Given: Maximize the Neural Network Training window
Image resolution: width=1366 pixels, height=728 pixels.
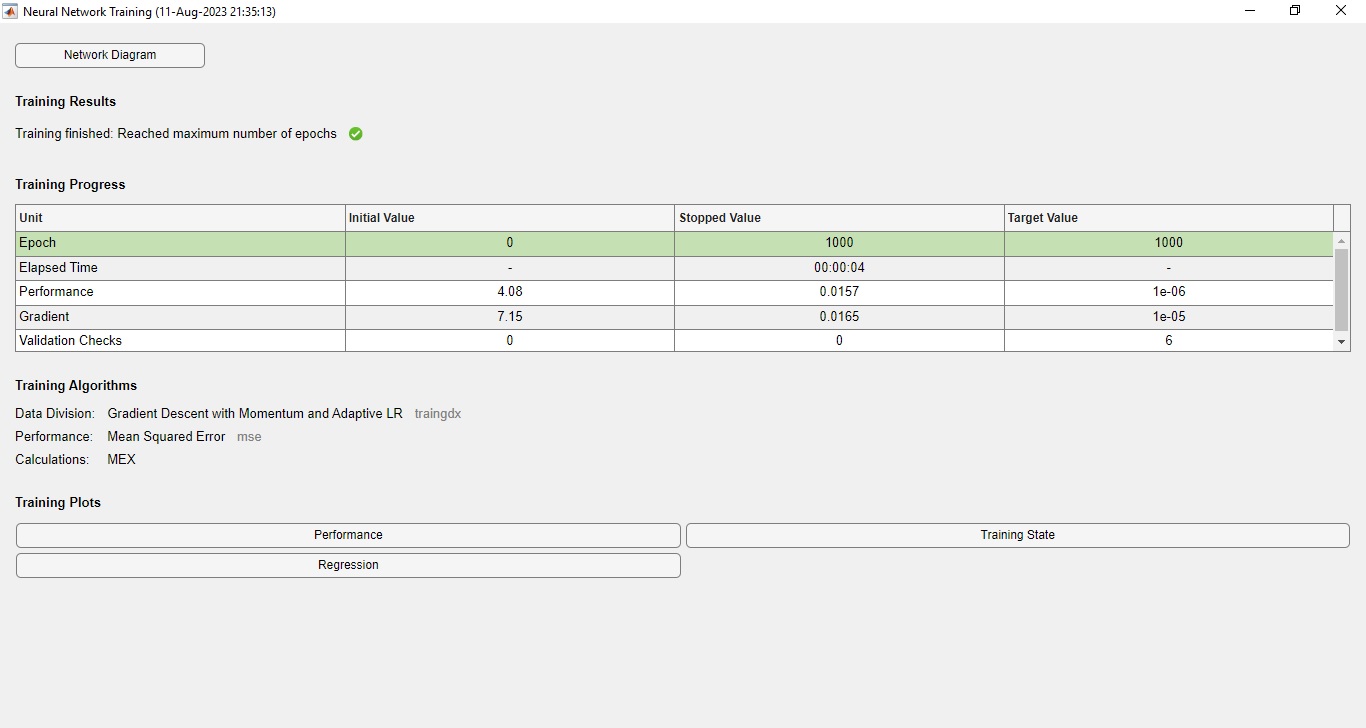Looking at the screenshot, I should click(x=1295, y=11).
